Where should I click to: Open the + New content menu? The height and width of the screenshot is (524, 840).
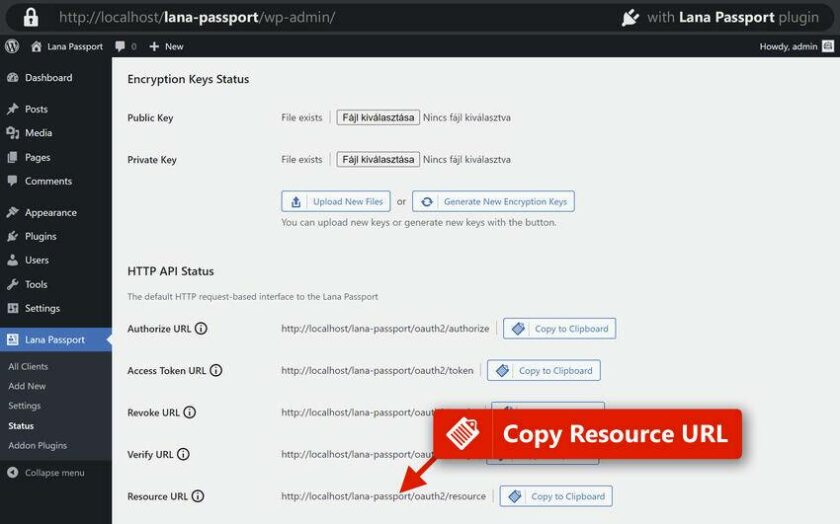167,46
